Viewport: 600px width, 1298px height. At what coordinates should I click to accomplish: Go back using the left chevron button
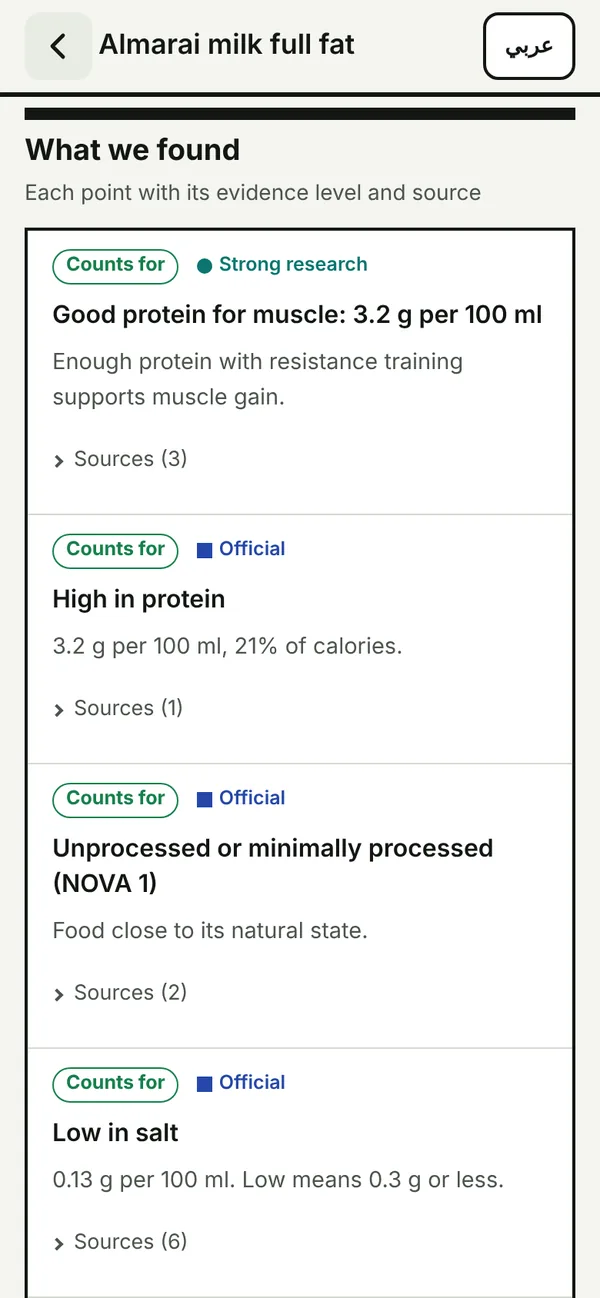click(x=58, y=46)
